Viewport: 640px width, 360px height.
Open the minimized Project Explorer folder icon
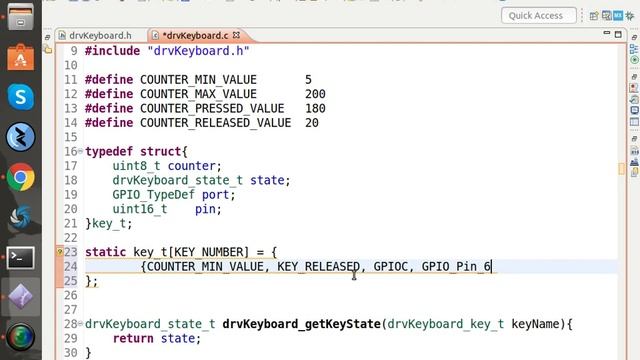point(48,50)
